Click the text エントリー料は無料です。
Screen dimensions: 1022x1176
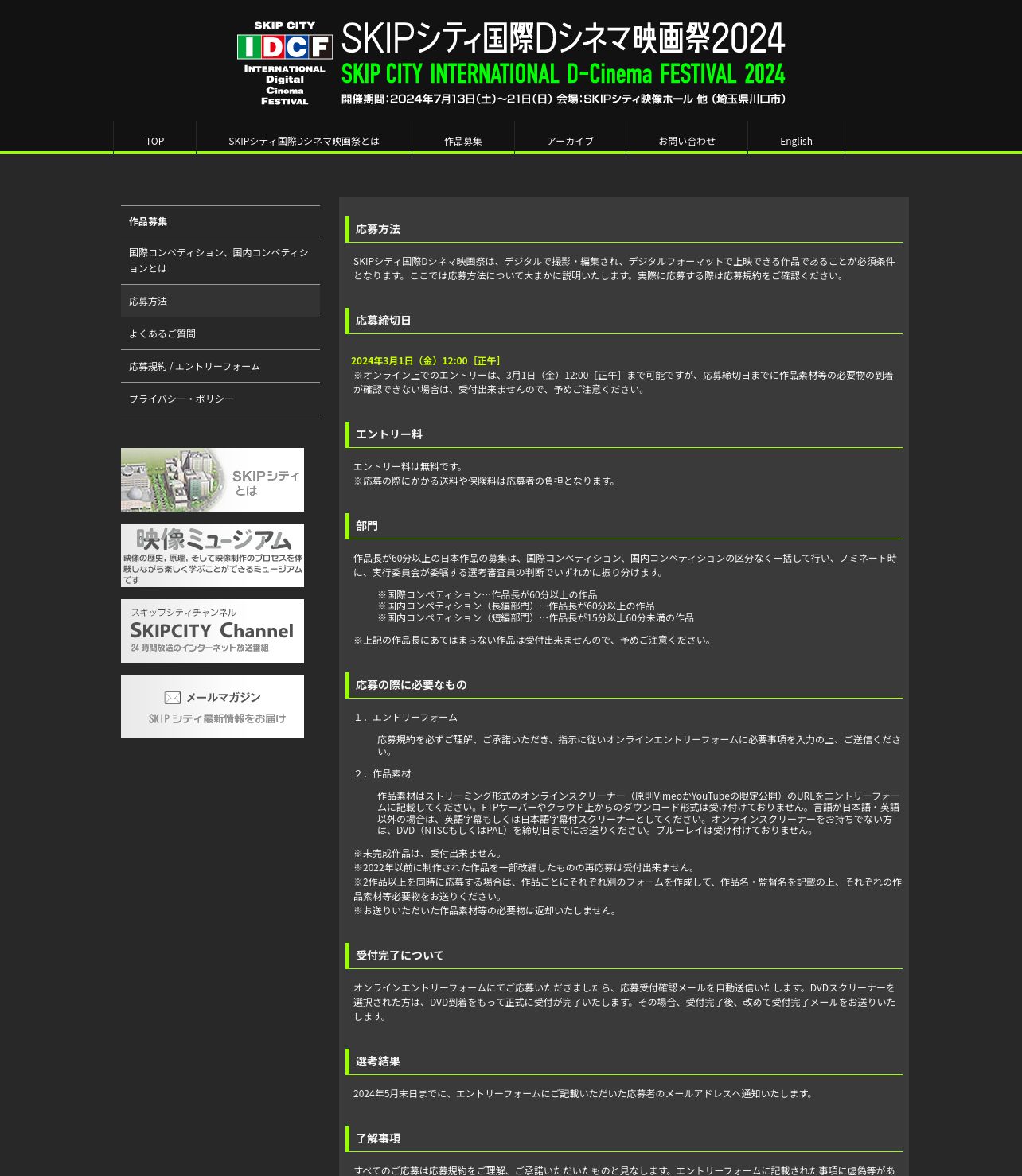coord(409,467)
